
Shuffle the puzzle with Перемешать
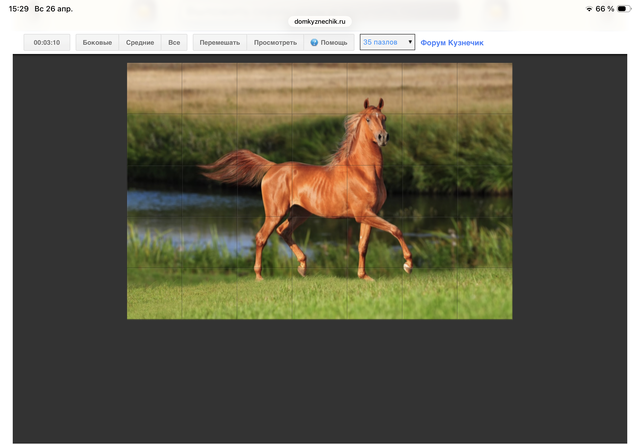click(x=219, y=43)
